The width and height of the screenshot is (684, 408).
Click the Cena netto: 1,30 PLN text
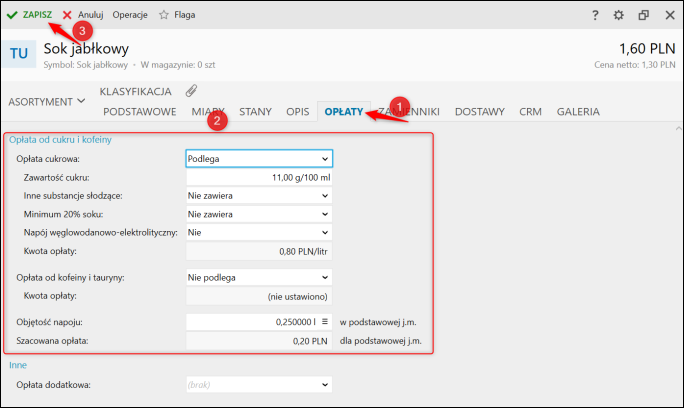[635, 65]
